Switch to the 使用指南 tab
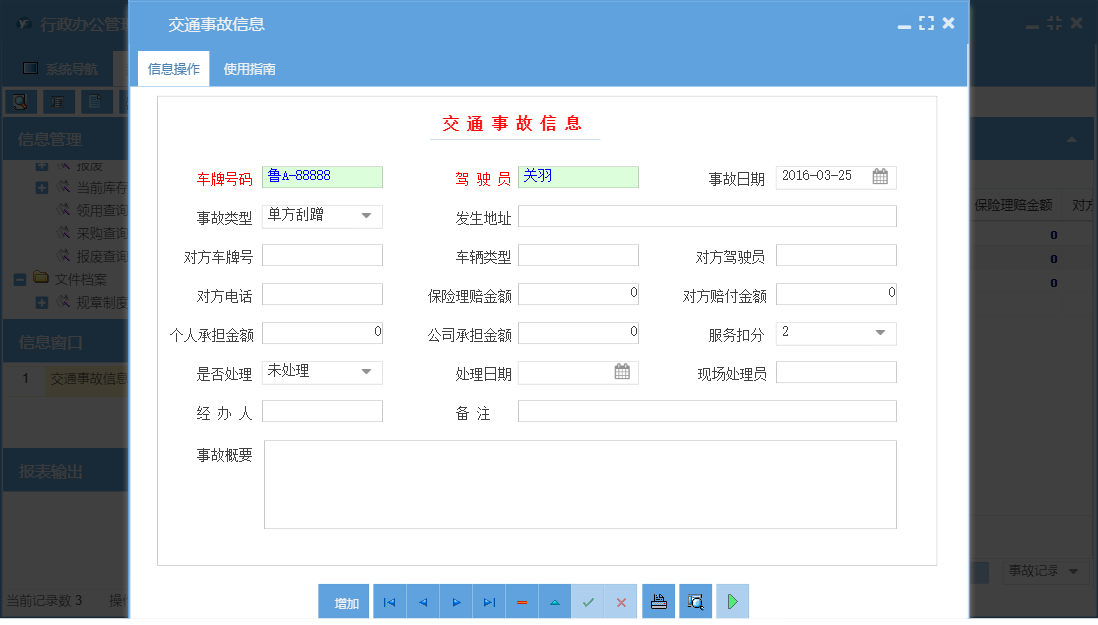The image size is (1098, 625). click(249, 69)
